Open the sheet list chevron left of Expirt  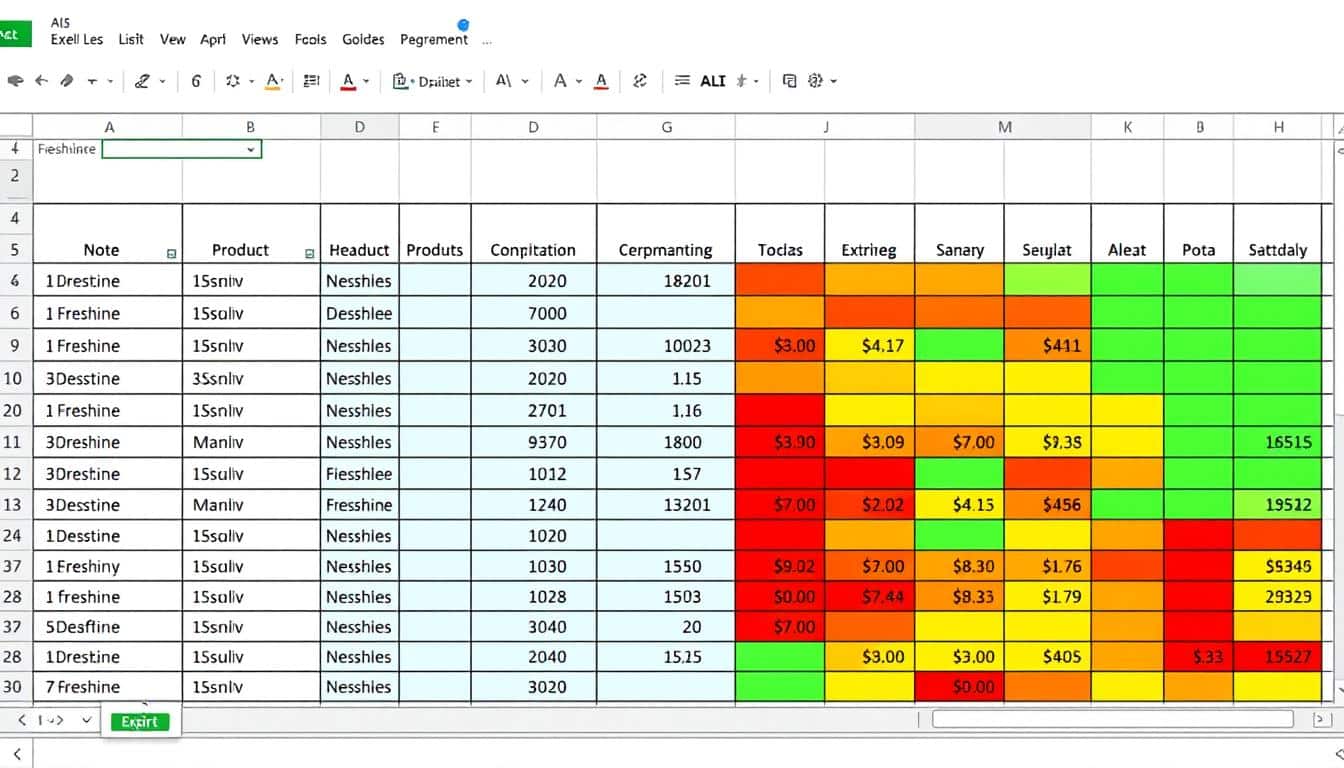[x=86, y=720]
